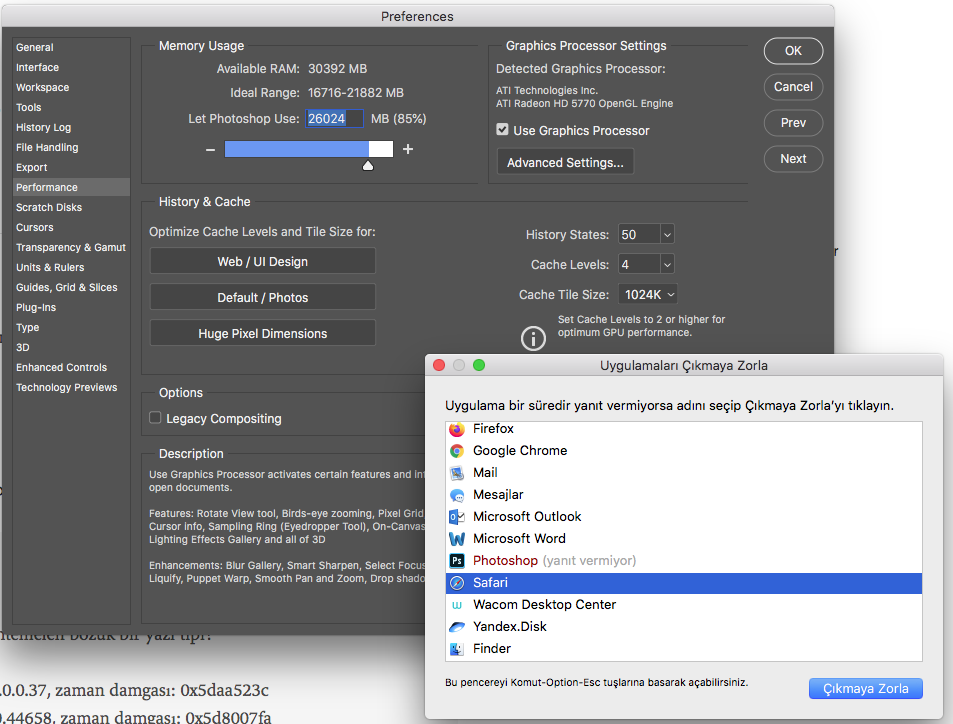
Task: Select Photoshop (yanıt vermiyor) in list
Action: 684,560
